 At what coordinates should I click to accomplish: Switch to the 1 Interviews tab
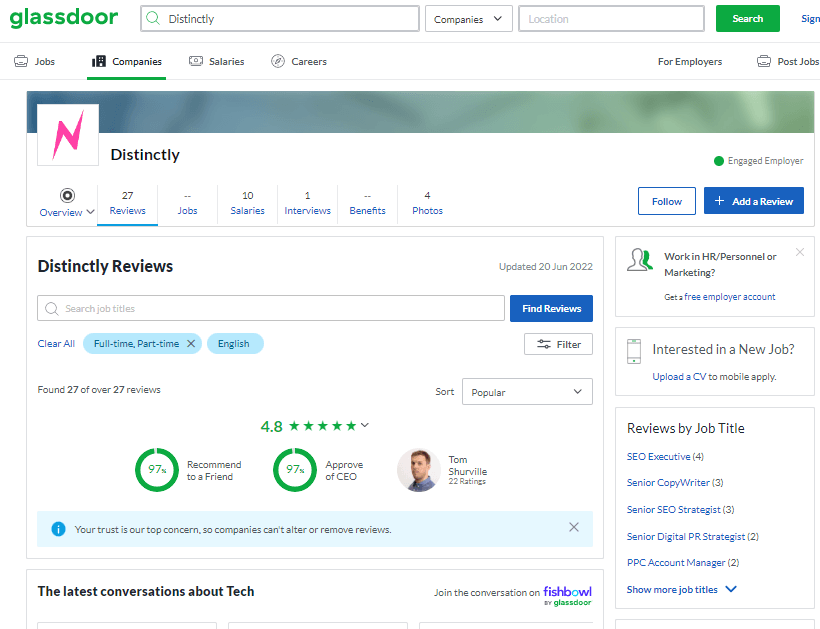click(308, 203)
